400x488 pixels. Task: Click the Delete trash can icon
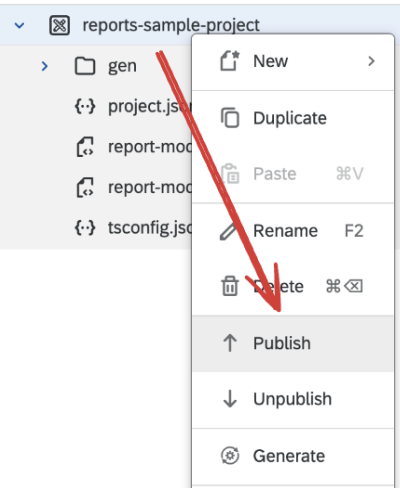pos(230,286)
